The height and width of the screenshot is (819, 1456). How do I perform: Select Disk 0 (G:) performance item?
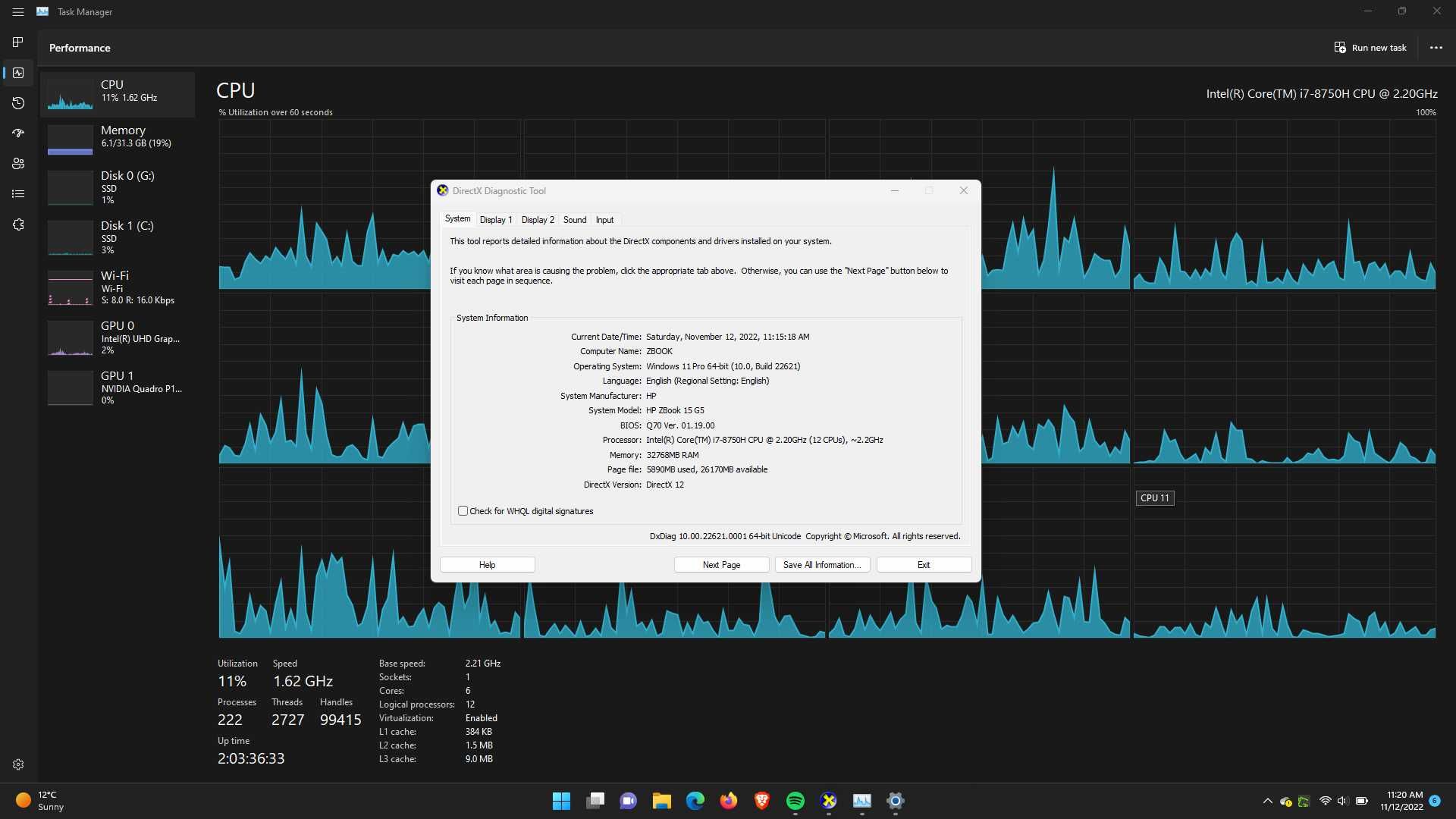point(118,187)
